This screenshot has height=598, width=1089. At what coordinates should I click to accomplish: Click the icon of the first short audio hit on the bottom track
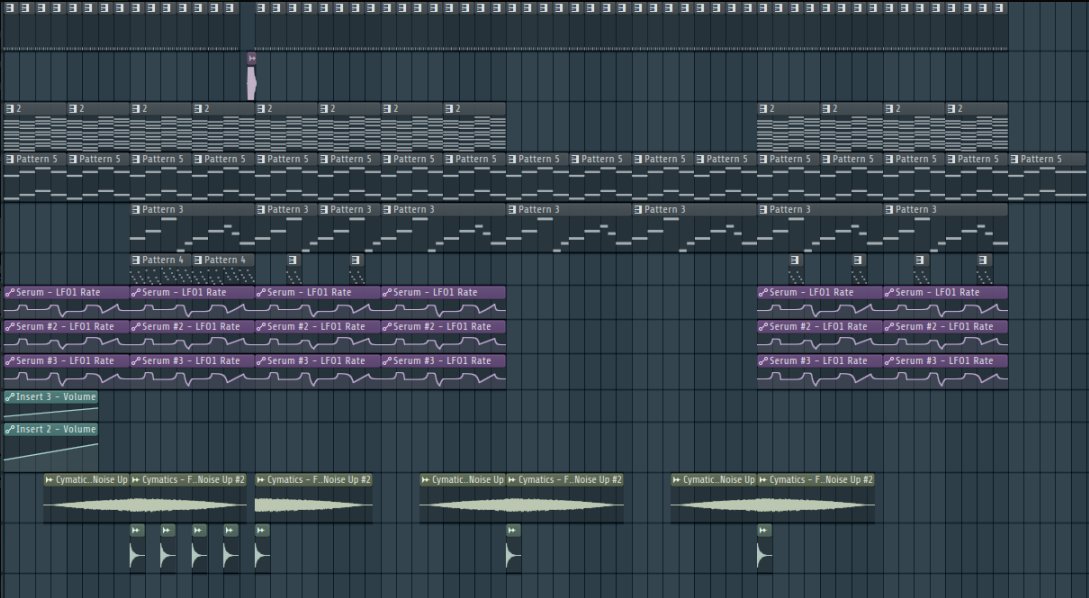click(136, 530)
